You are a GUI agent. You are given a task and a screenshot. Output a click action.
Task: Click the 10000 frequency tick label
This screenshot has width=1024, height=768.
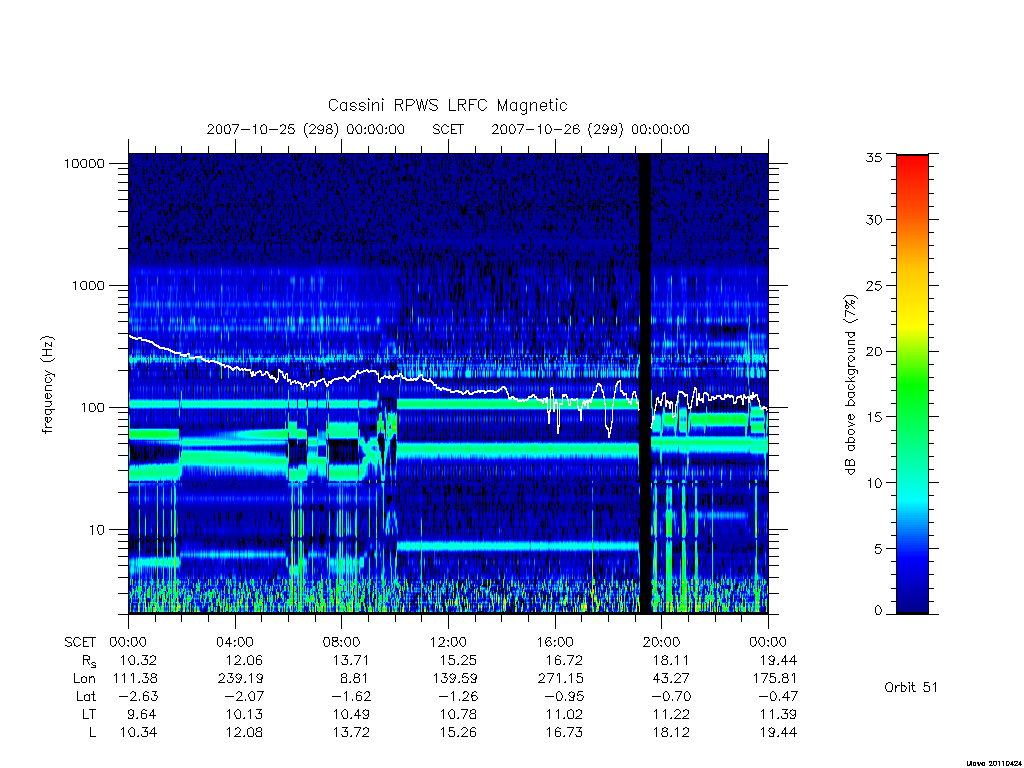click(84, 163)
